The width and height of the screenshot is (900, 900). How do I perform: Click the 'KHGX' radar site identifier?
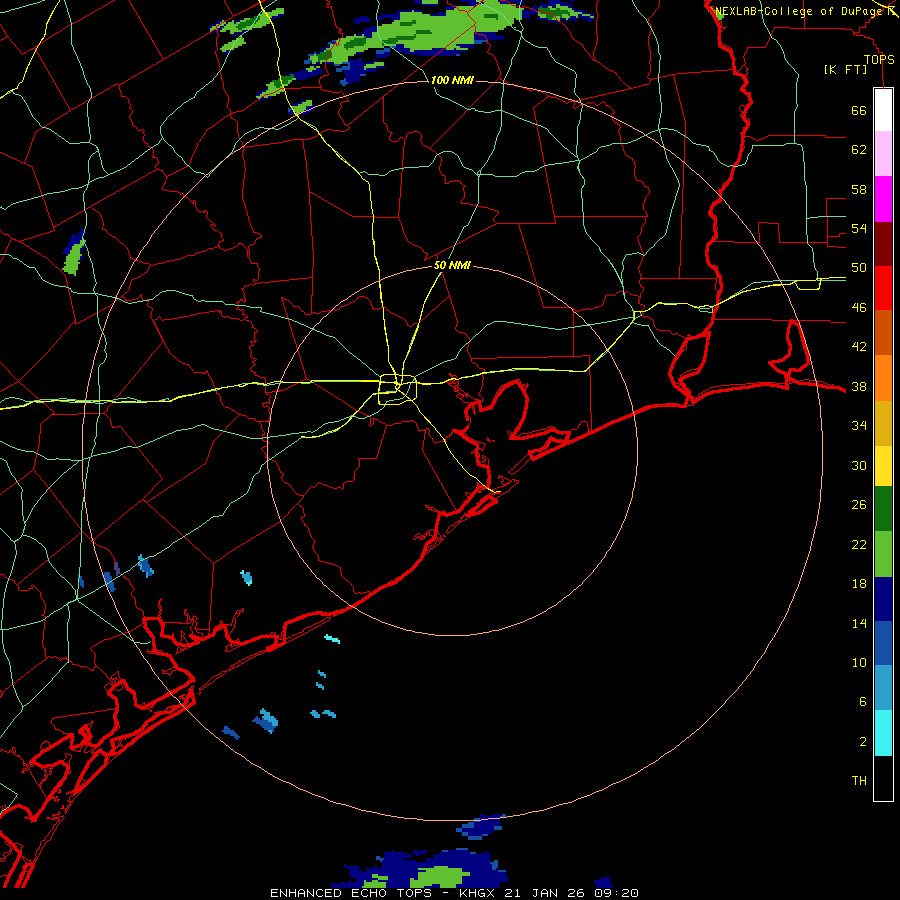point(479,893)
